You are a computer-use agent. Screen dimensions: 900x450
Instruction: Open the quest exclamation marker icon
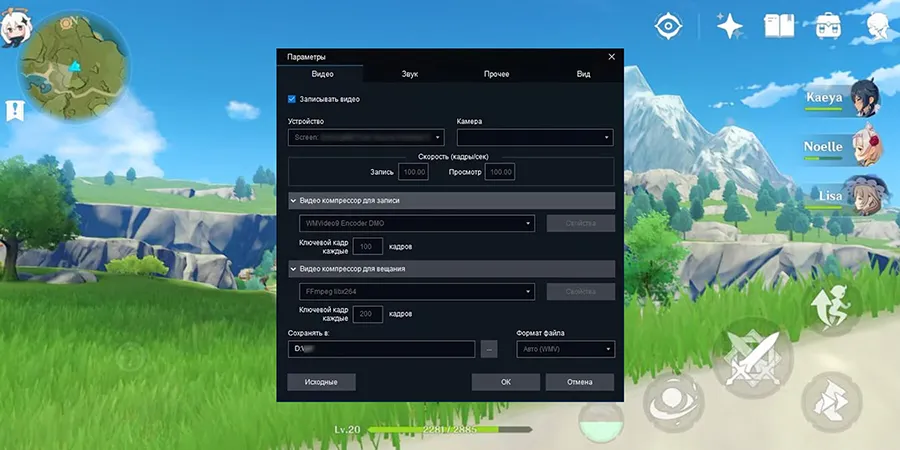16,109
